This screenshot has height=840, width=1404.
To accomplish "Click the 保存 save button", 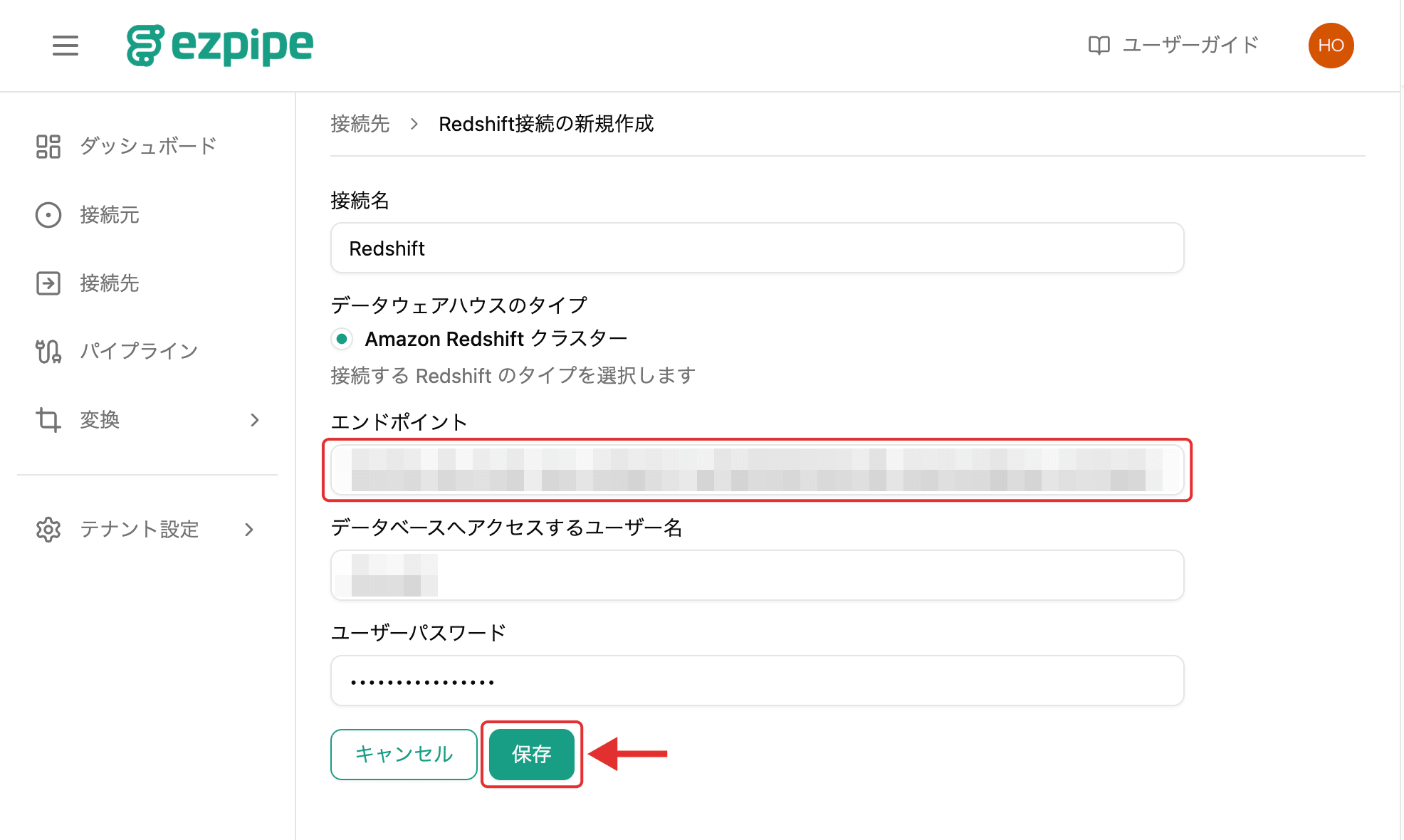I will tap(532, 754).
